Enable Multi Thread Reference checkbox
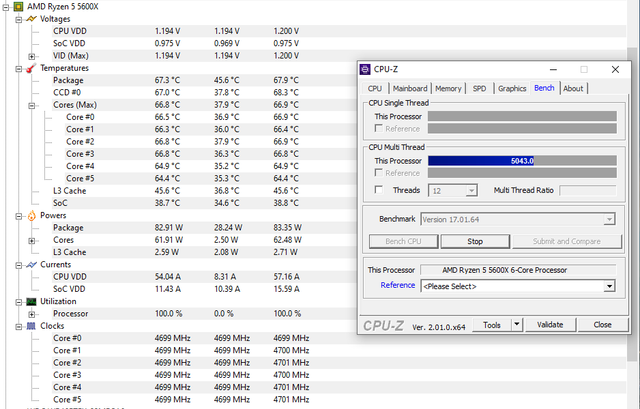The height and width of the screenshot is (409, 640). tap(378, 173)
